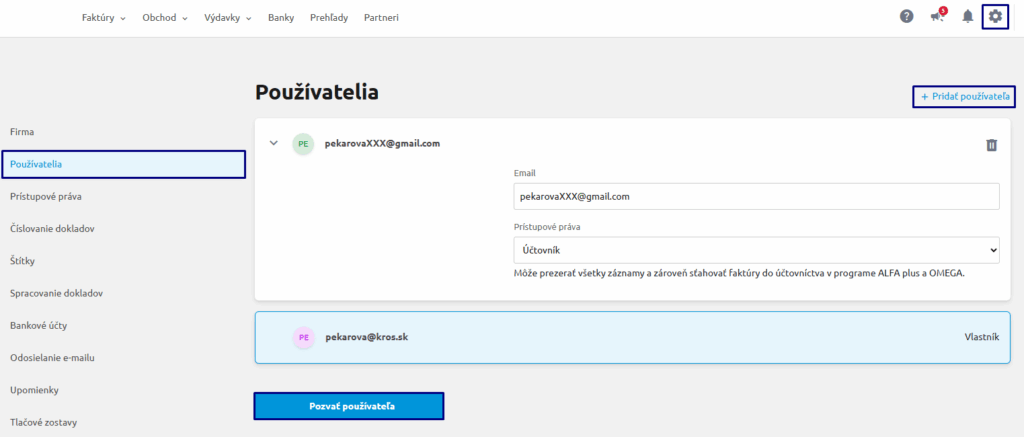Open the megaphone announcements icon

[937, 17]
